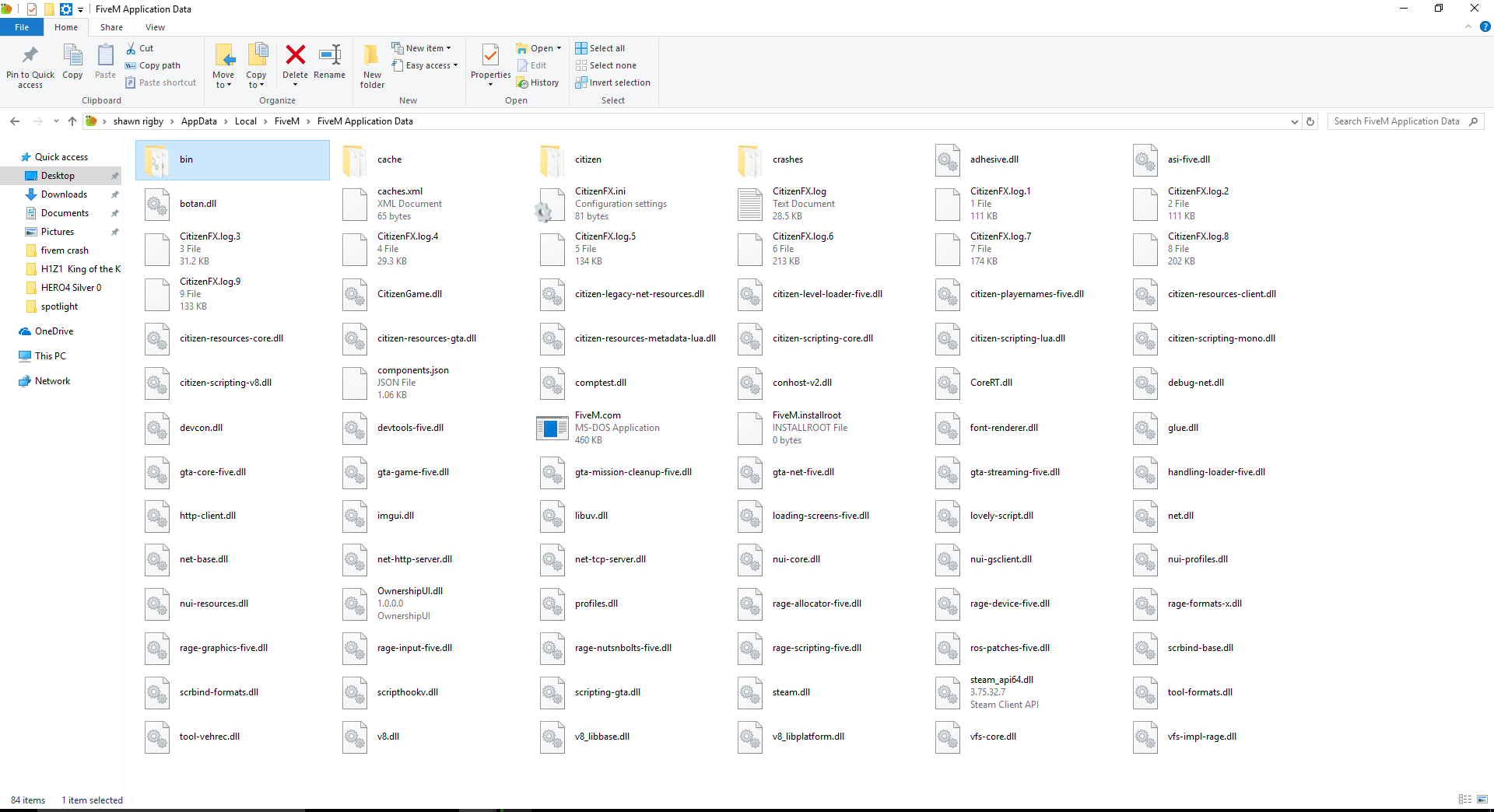Switch to the Home ribbon tab

coord(66,27)
